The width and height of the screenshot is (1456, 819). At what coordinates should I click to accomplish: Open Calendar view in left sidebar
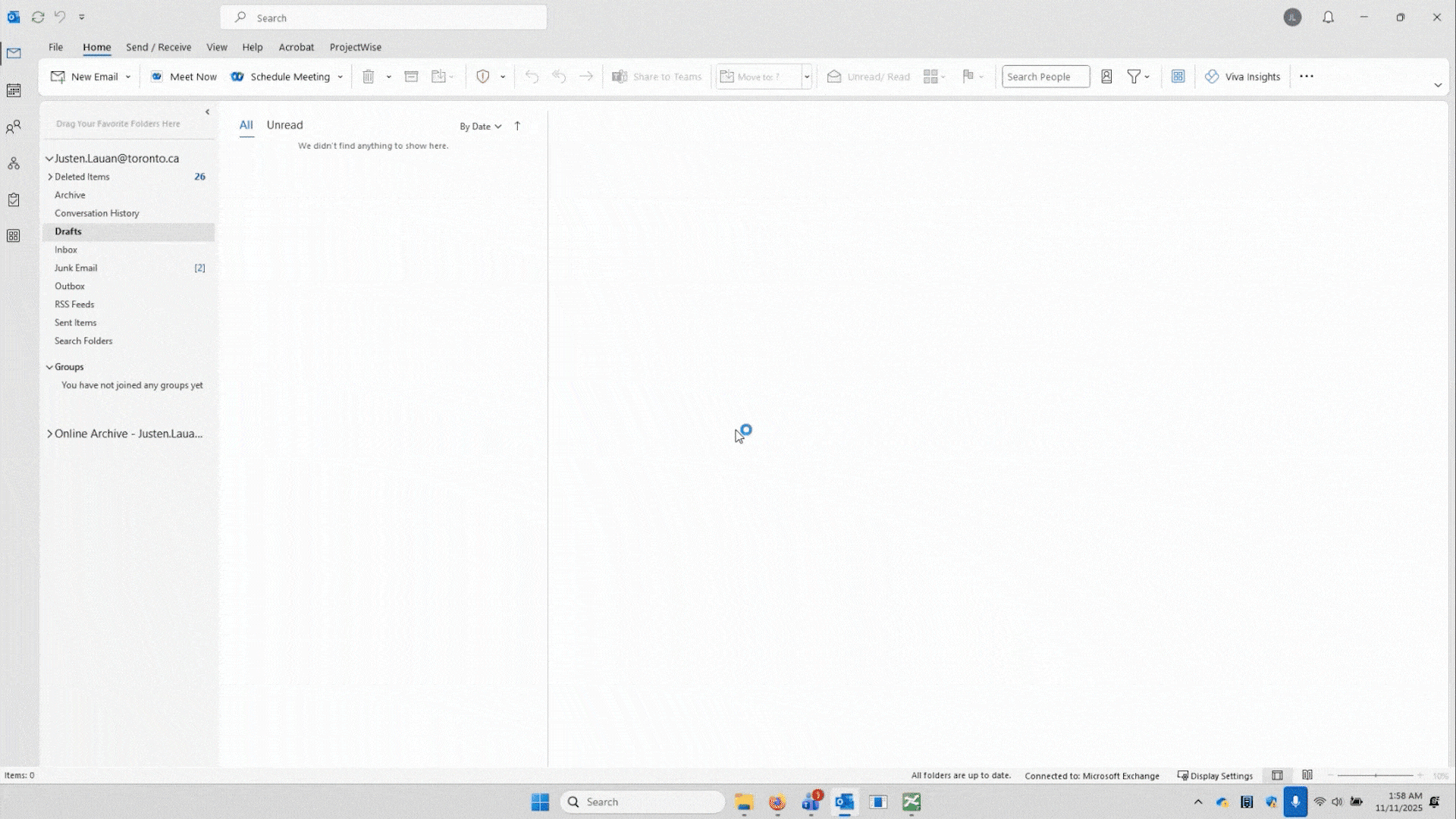(14, 90)
